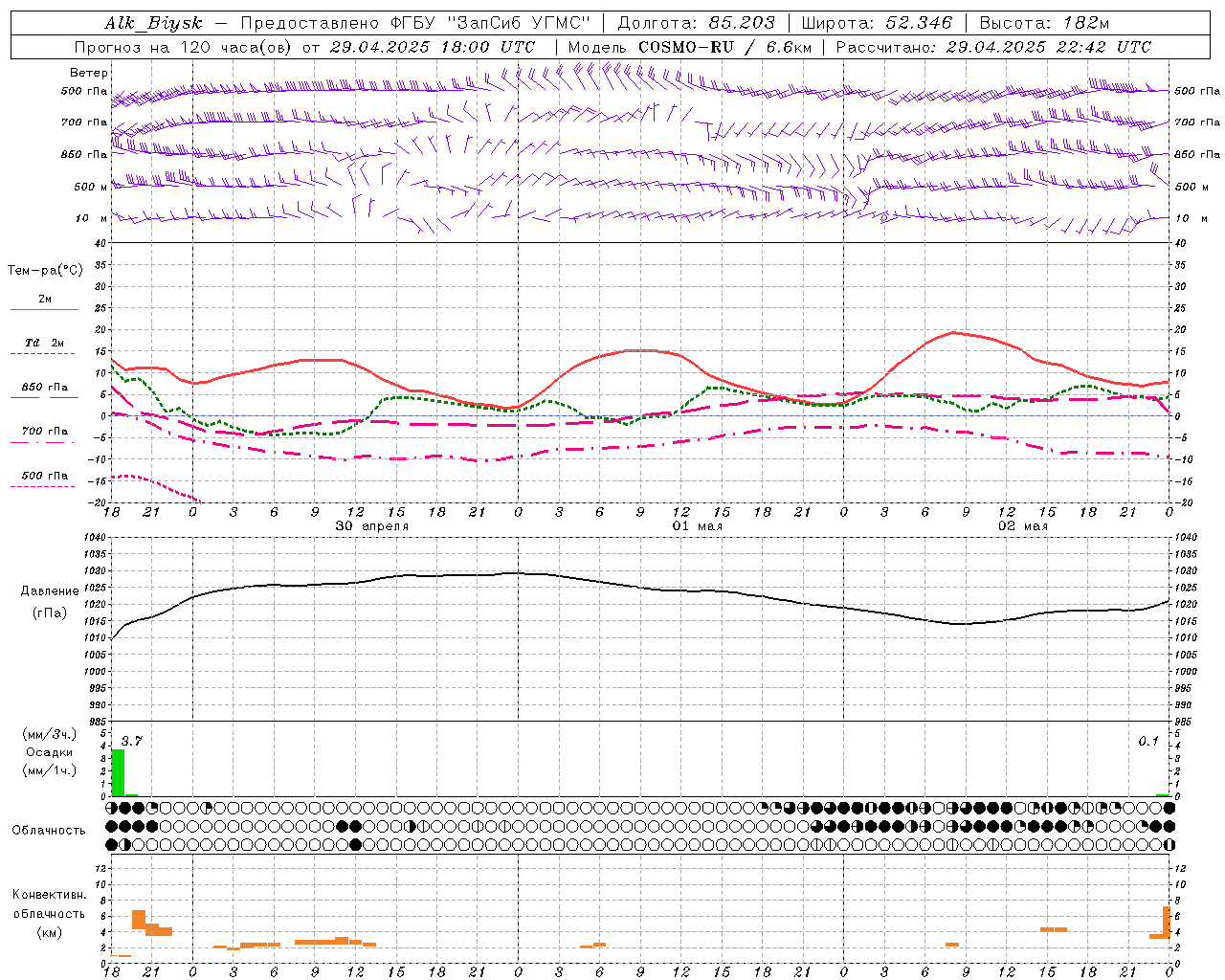The width and height of the screenshot is (1225, 980).
Task: Click the 01 мая date label
Action: 697,526
